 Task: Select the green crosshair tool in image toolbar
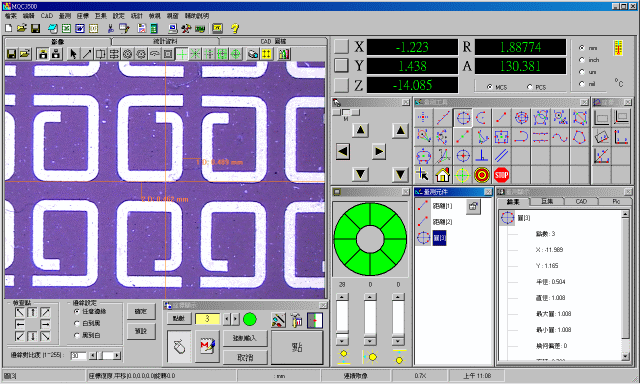coord(182,54)
